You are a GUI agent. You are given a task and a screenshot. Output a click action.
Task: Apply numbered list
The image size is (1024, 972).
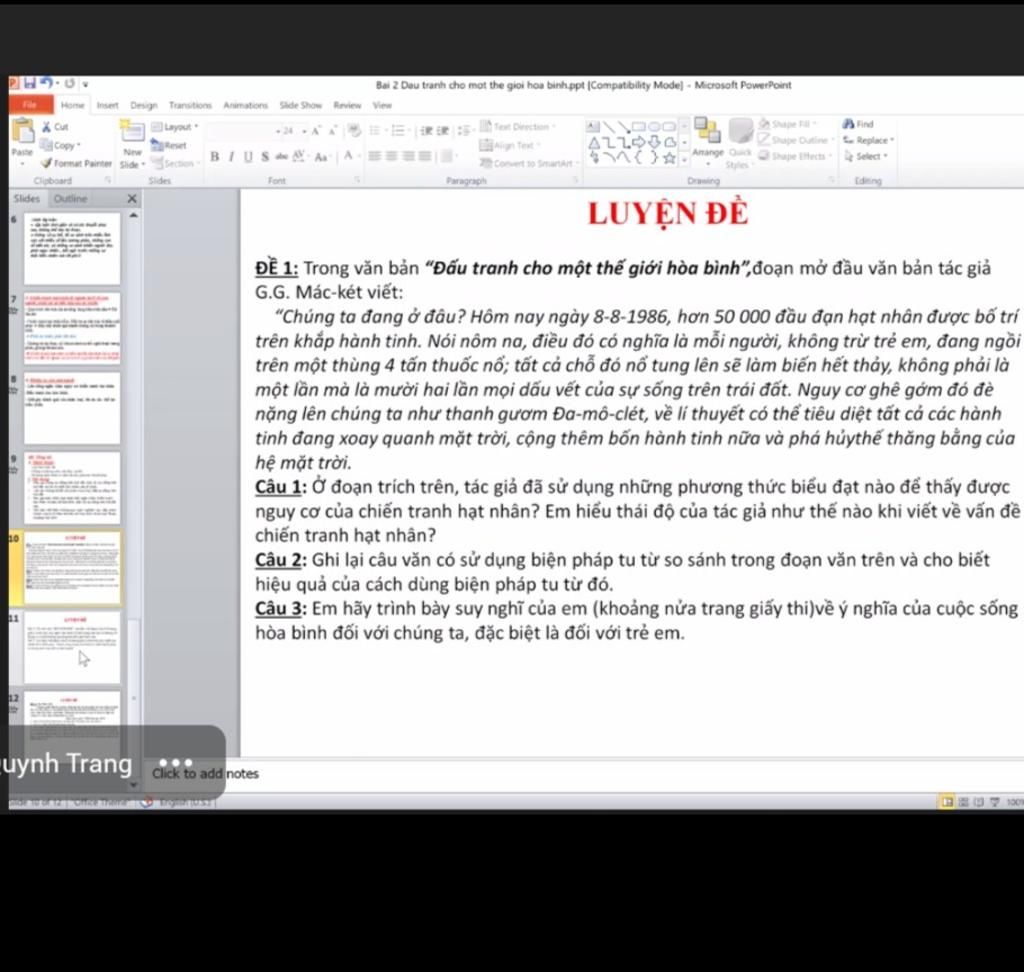coord(398,131)
